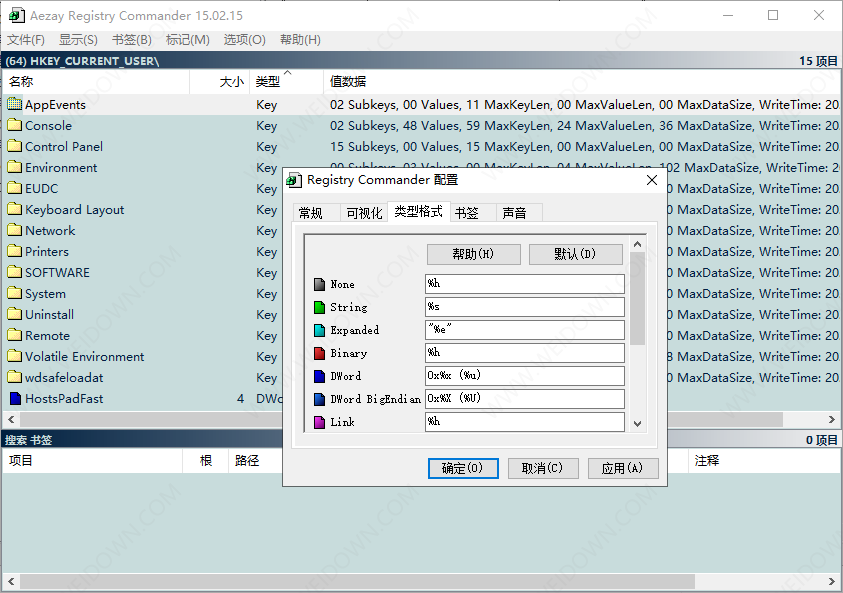Viewport: 843px width, 593px height.
Task: Open the 文件(F) menu
Action: [26, 40]
